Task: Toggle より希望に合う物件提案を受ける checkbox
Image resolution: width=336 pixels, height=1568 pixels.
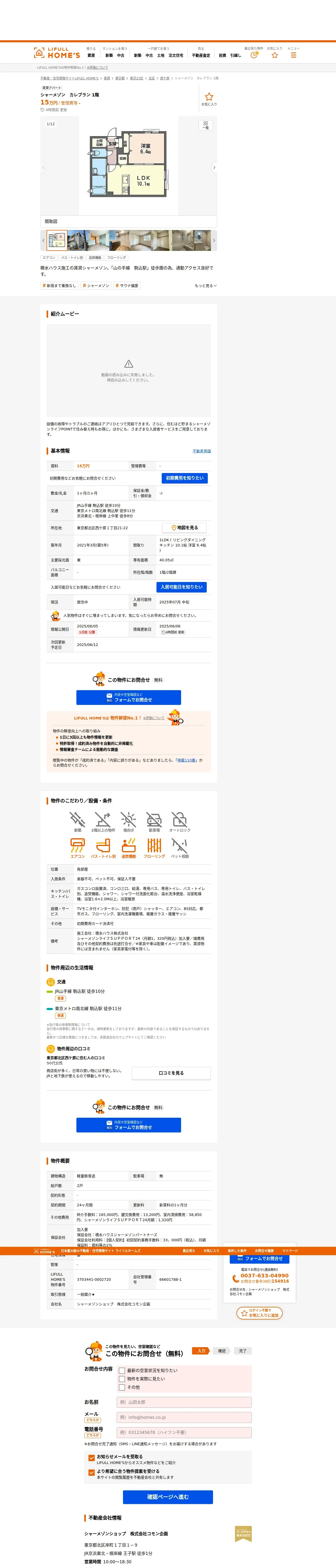Action: coord(92,1472)
